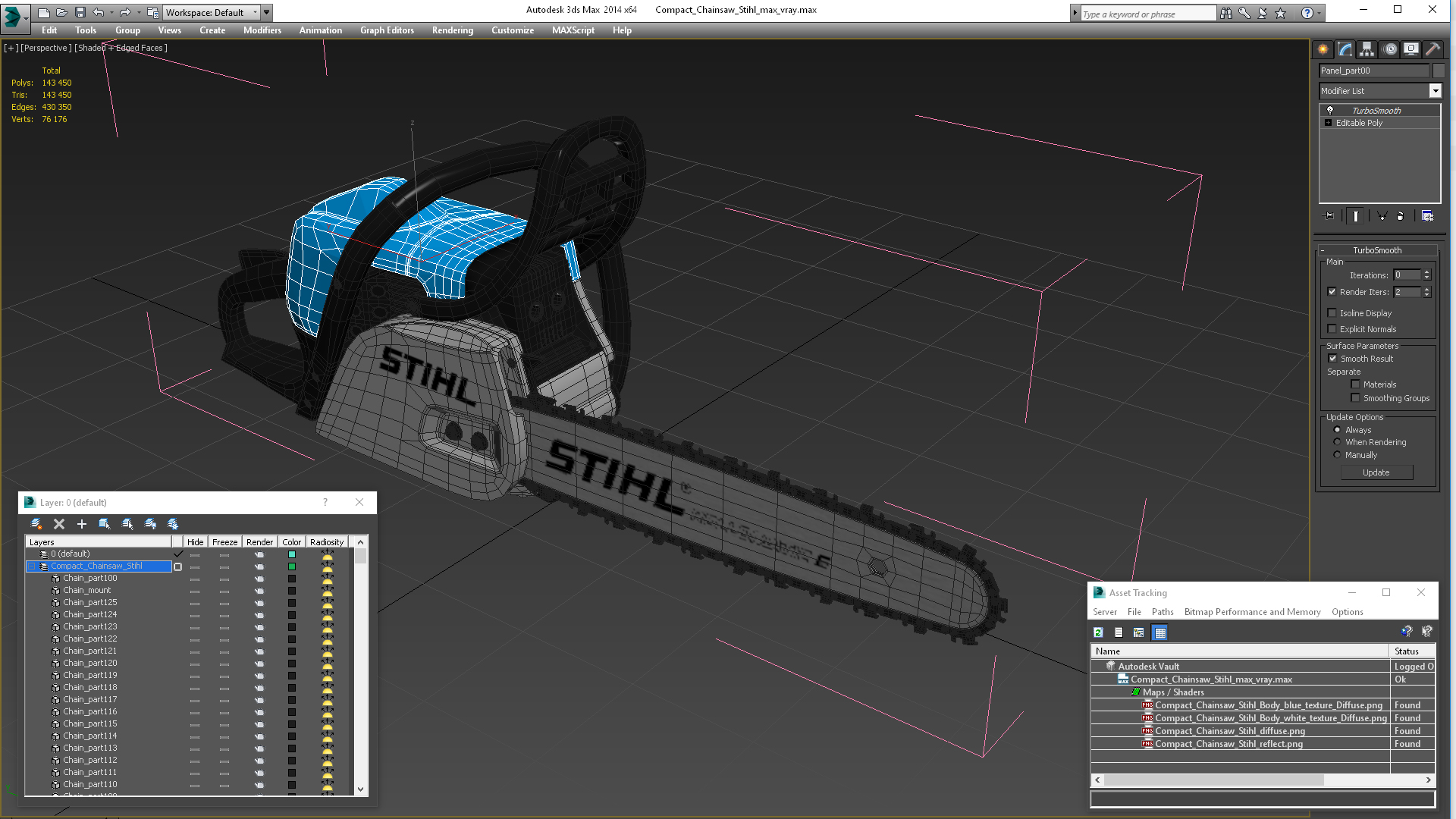This screenshot has height=819, width=1456.
Task: Click the Hide column header
Action: pyautogui.click(x=196, y=542)
